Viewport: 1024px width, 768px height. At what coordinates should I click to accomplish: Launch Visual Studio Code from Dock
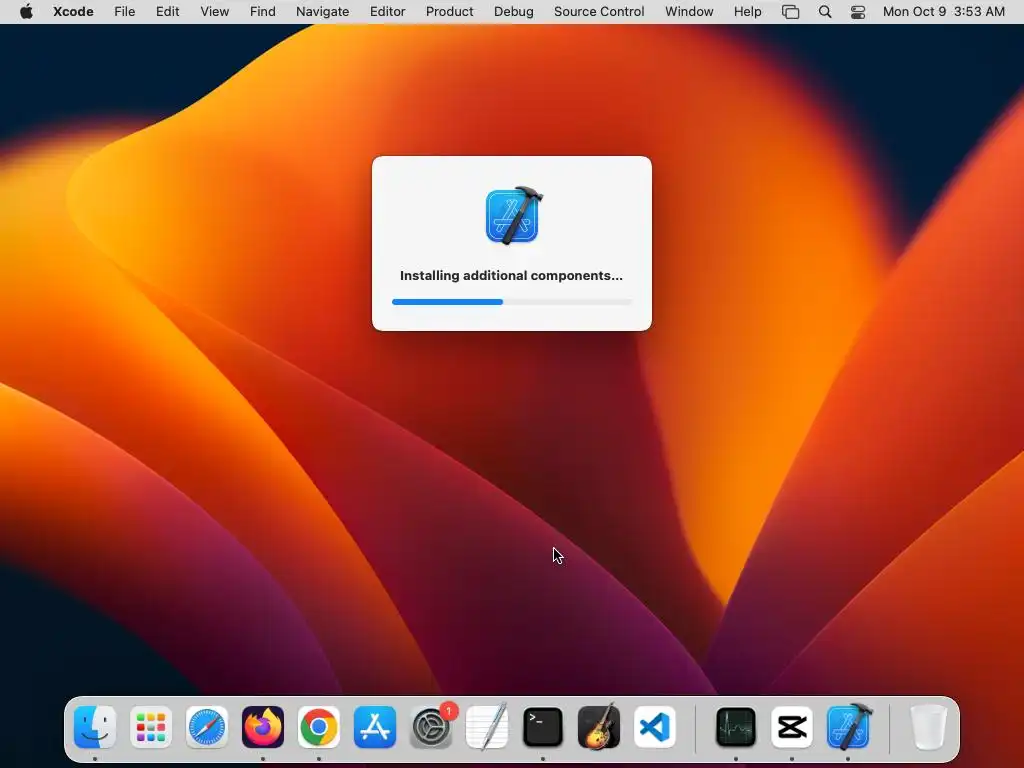655,727
